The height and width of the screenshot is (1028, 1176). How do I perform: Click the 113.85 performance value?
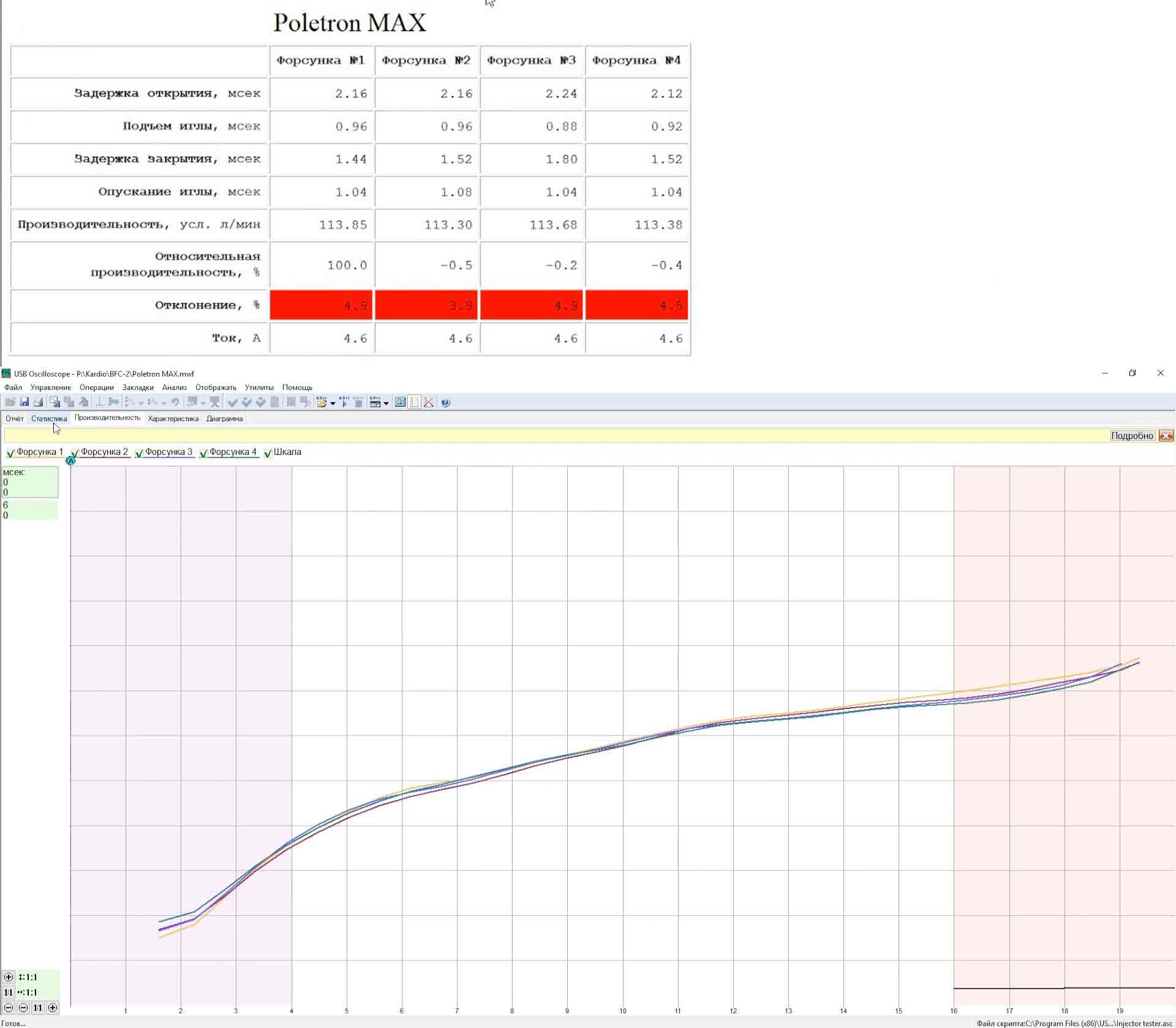coord(343,225)
